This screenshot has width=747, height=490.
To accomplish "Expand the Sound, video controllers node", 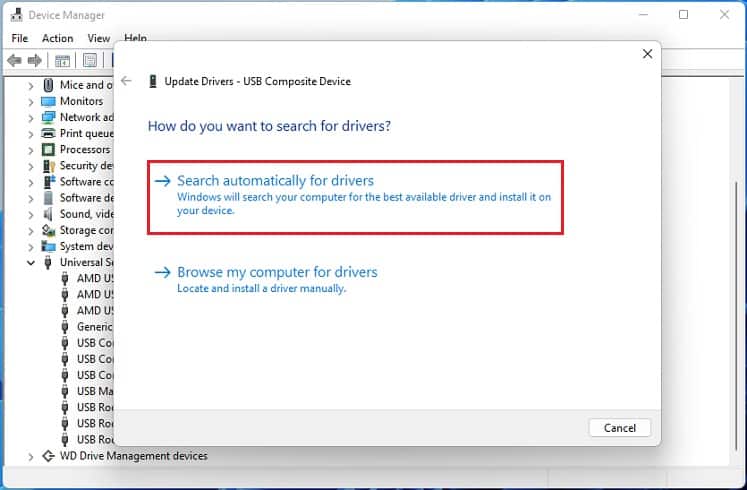I will [31, 215].
